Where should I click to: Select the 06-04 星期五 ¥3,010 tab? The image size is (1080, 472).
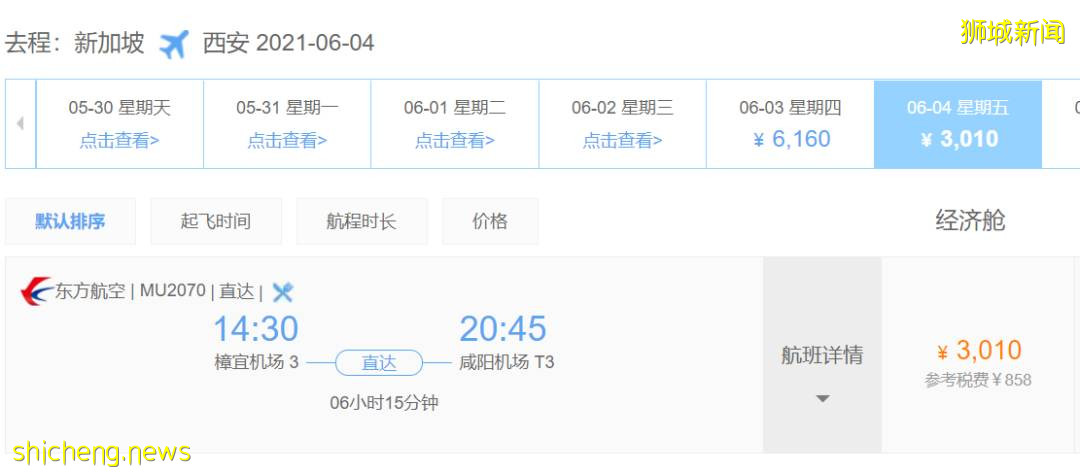point(958,124)
